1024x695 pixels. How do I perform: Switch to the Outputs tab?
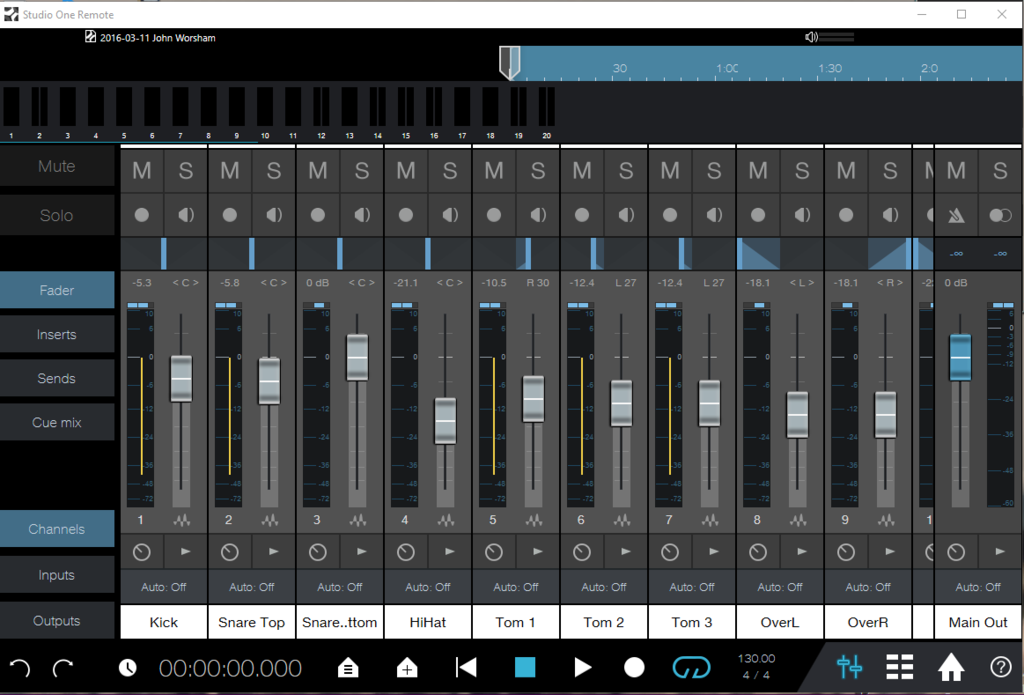pyautogui.click(x=57, y=621)
